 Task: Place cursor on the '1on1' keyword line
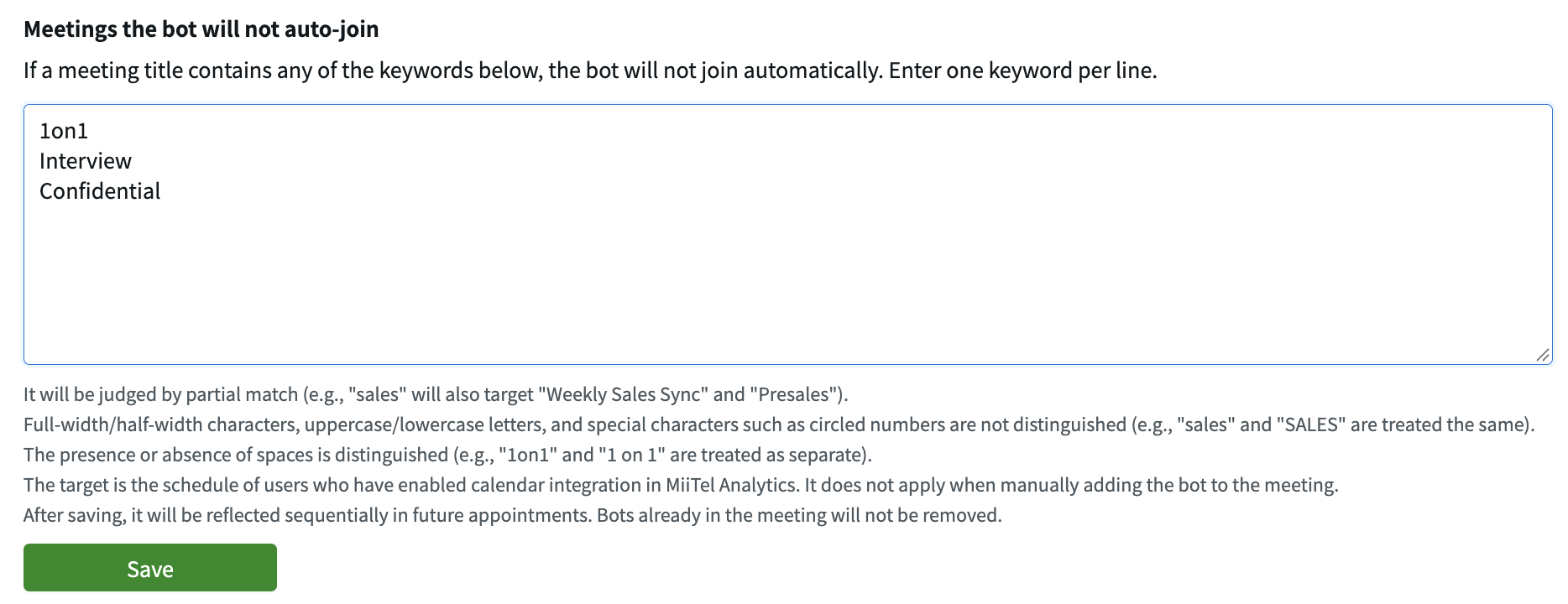64,131
